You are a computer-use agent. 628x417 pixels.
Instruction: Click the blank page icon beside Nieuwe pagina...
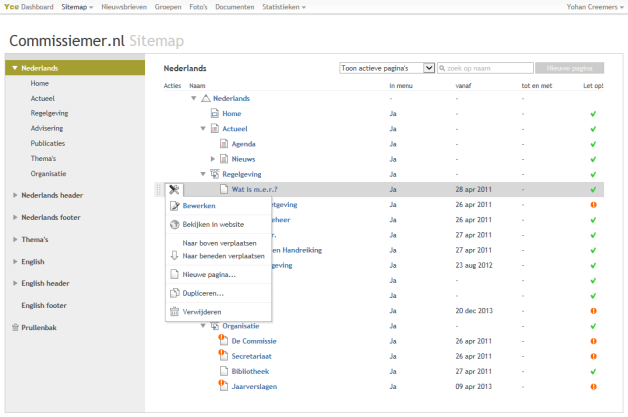174,274
